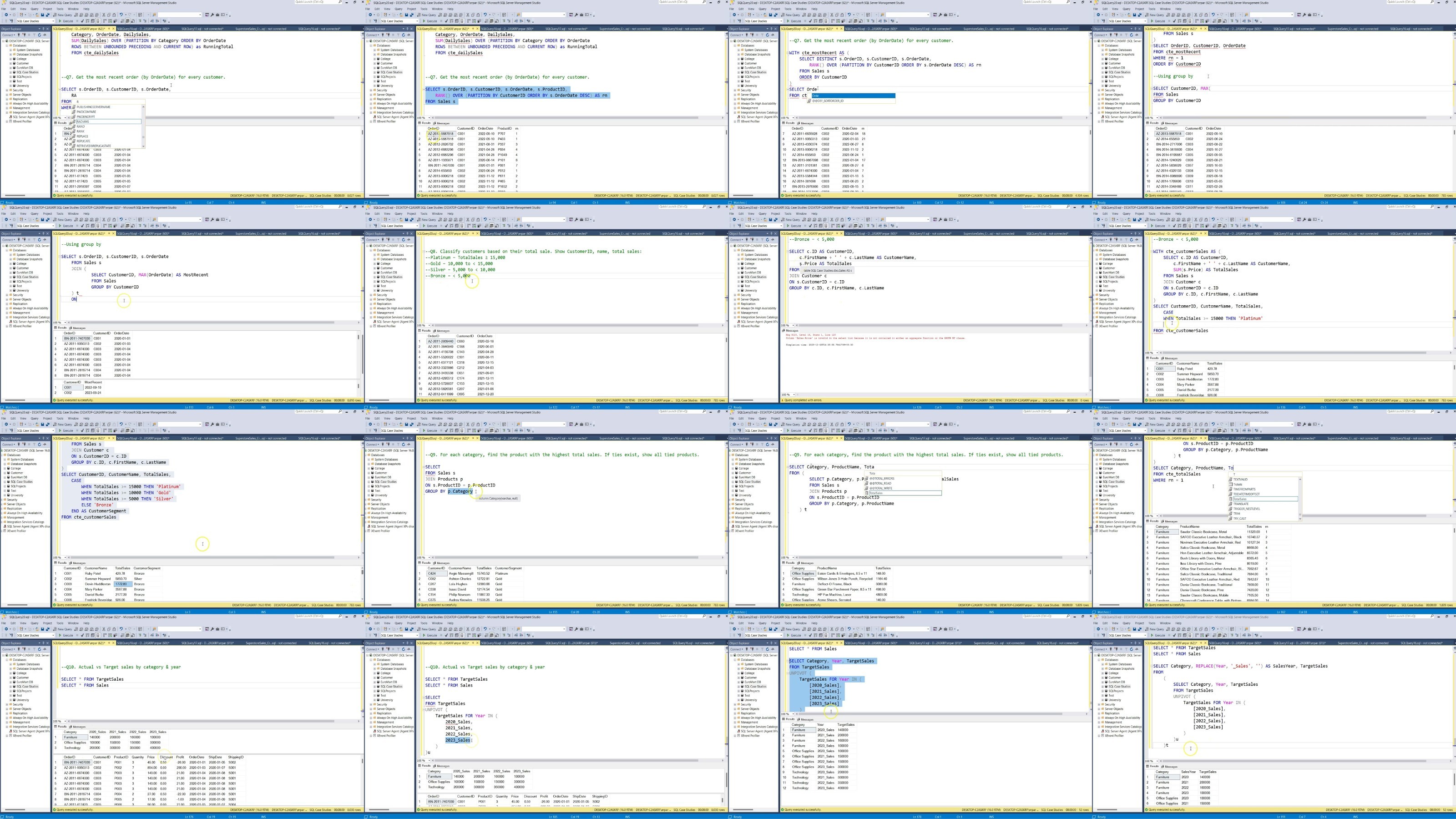Click PWDCOMPARE function icon in IntelliSense list
Viewport: 1456px width, 819px height.
pyautogui.click(x=74, y=112)
